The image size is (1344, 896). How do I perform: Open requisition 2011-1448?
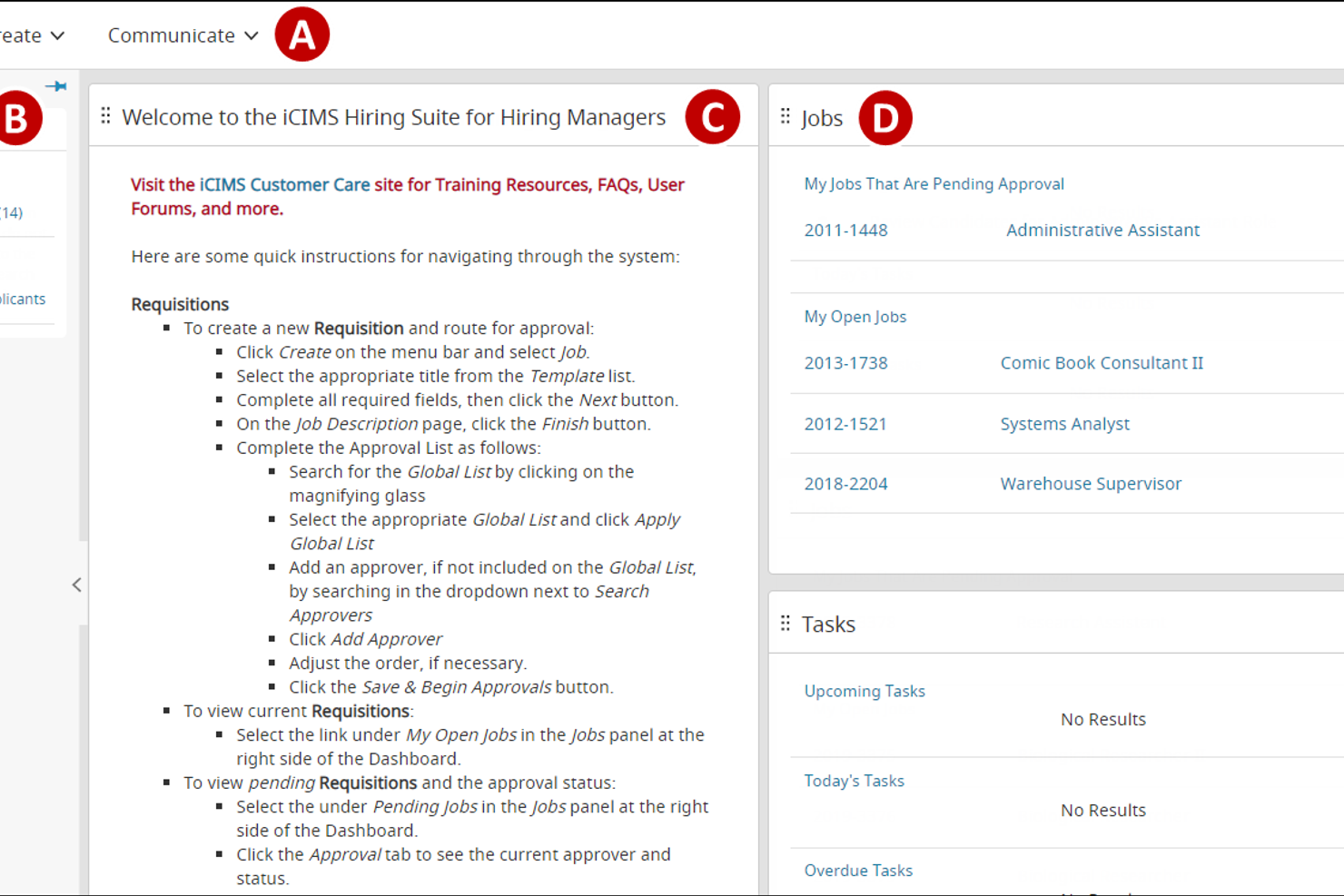845,230
